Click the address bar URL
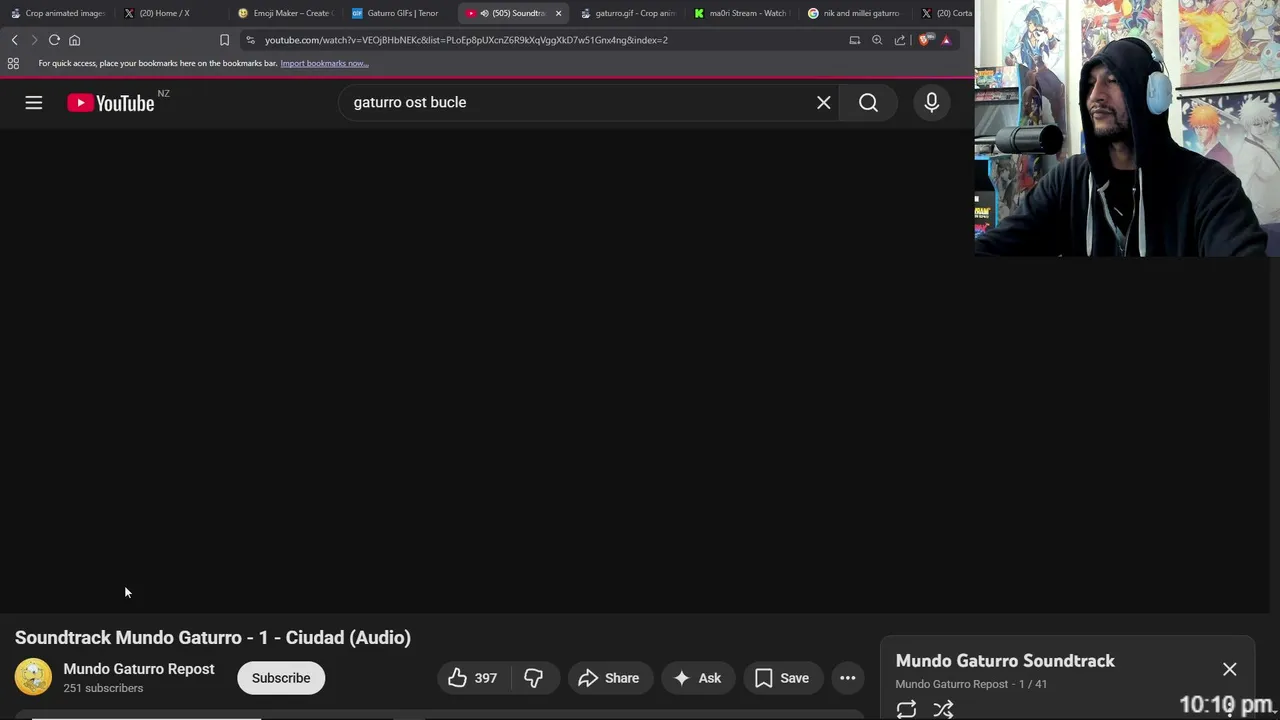The image size is (1280, 720). (x=466, y=40)
